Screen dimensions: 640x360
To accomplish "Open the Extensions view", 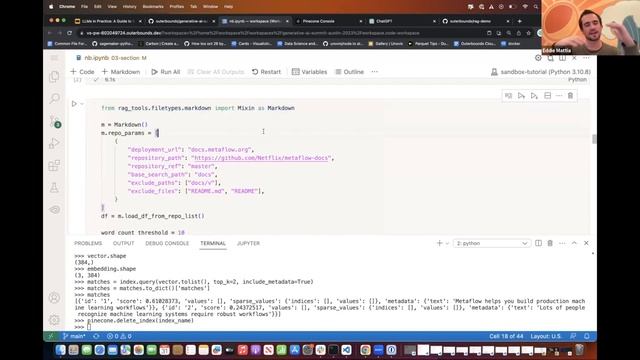I will 54,165.
